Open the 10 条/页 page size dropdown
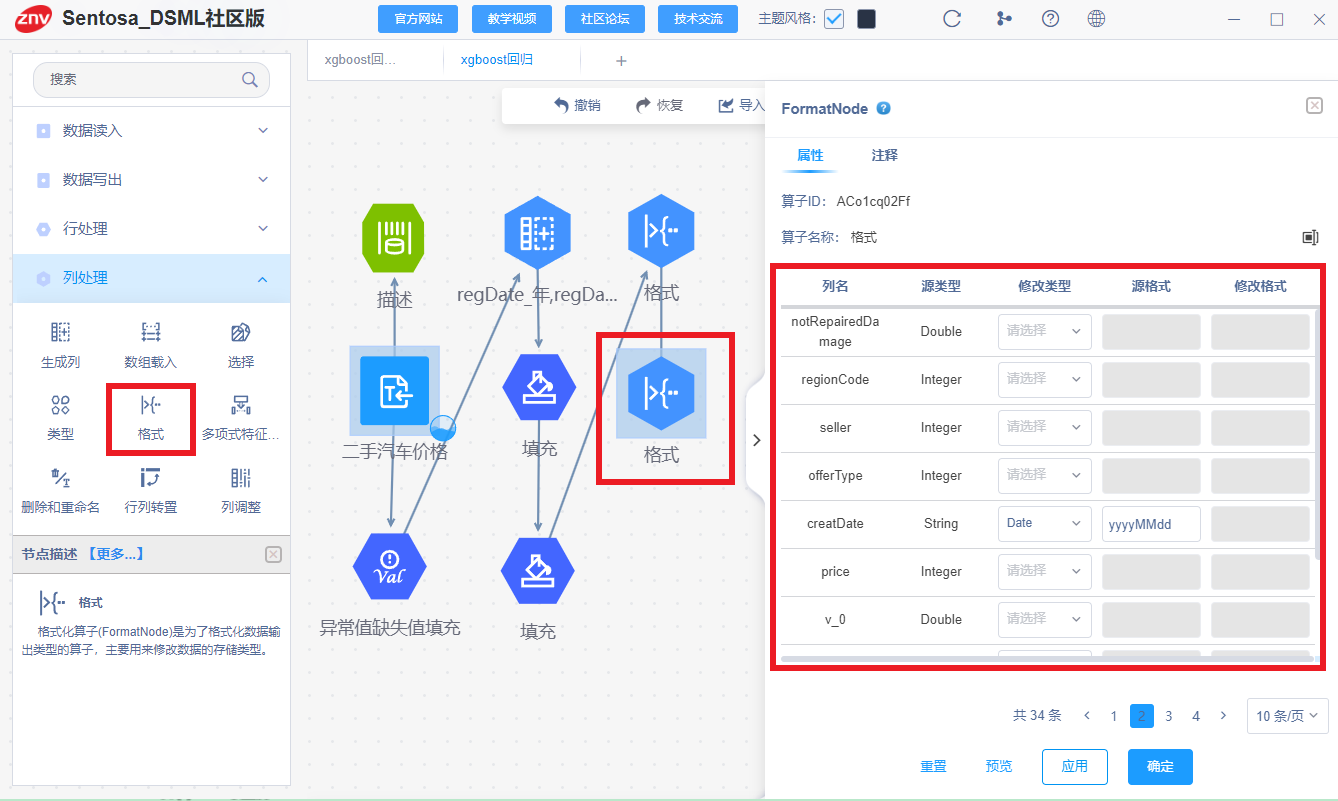Screen dimensions: 1338x801 pos(1287,716)
